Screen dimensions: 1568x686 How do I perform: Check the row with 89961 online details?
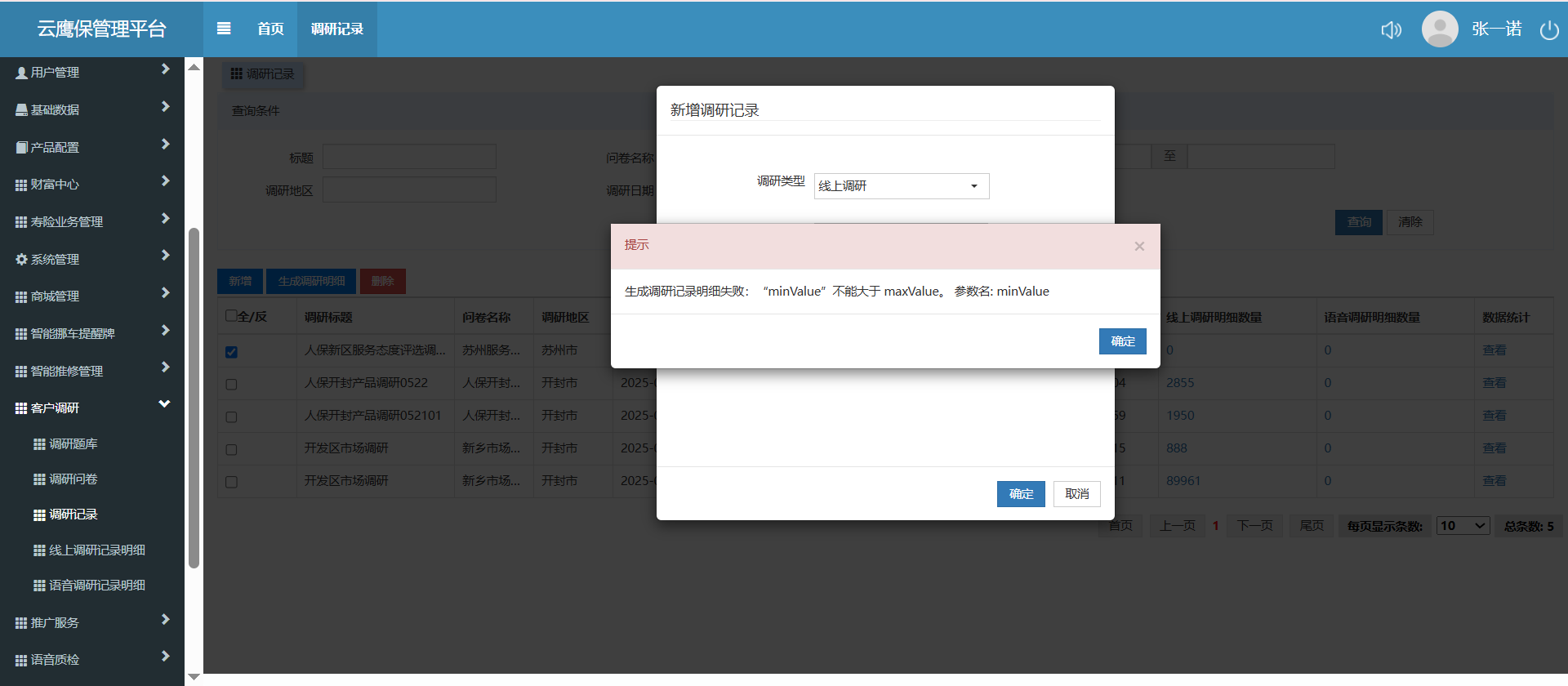[231, 483]
